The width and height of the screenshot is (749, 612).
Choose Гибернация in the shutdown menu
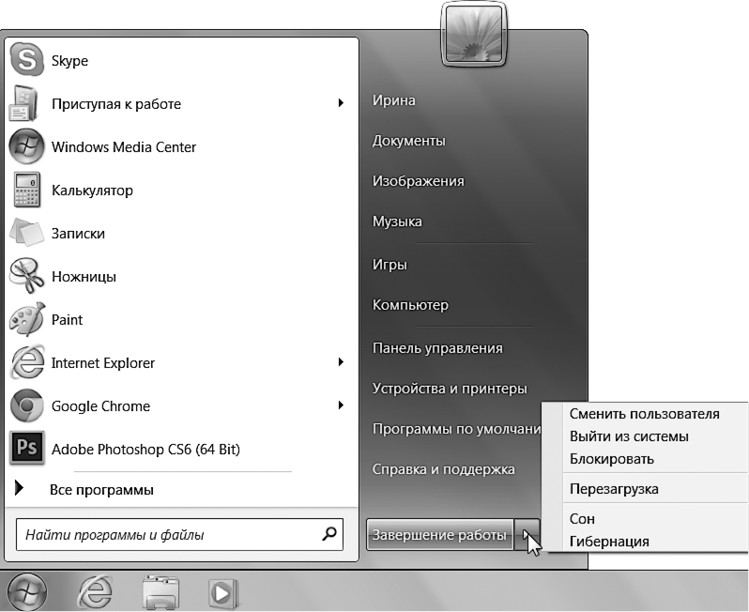608,541
